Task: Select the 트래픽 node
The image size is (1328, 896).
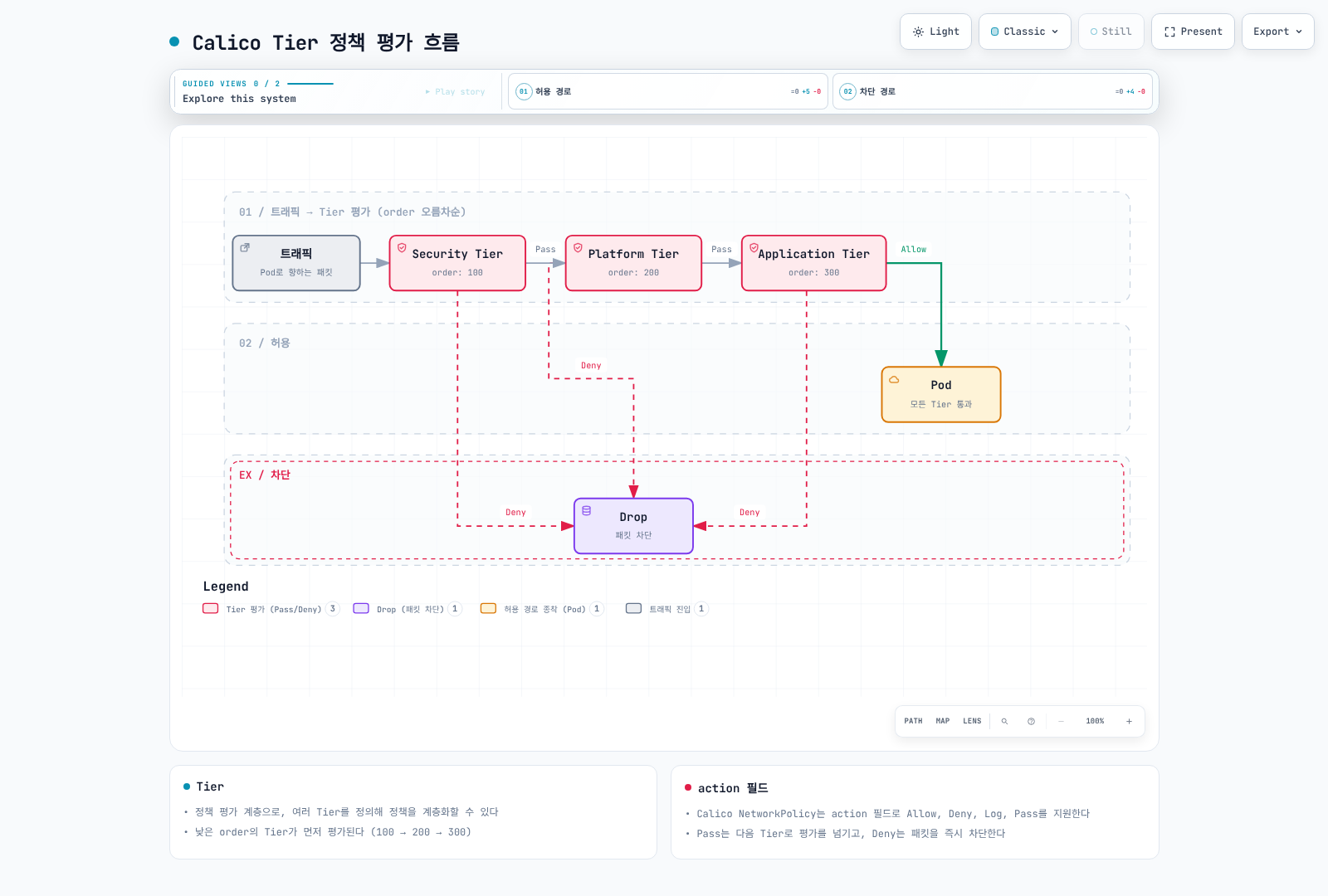Action: click(296, 263)
